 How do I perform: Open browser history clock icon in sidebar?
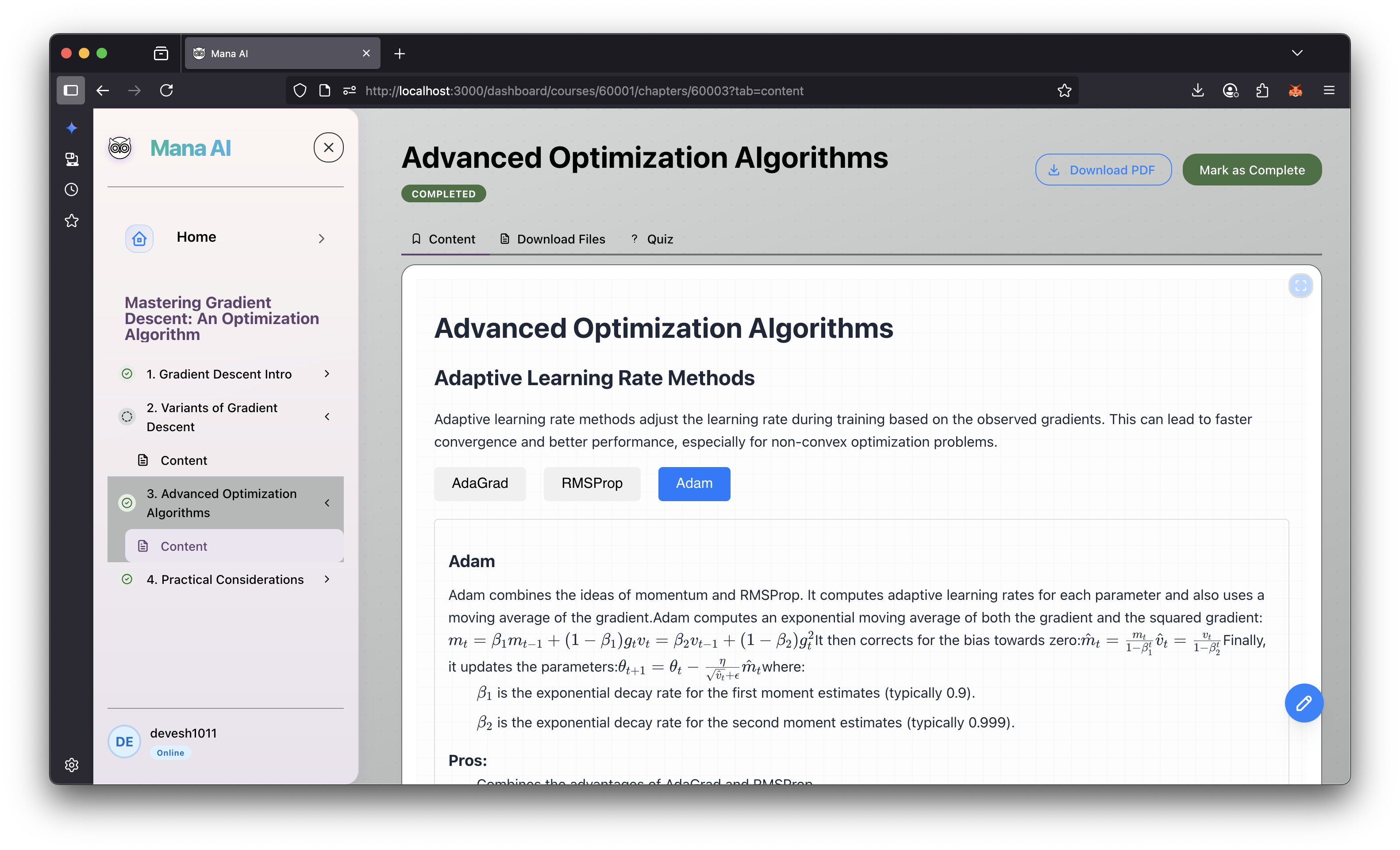pyautogui.click(x=72, y=189)
